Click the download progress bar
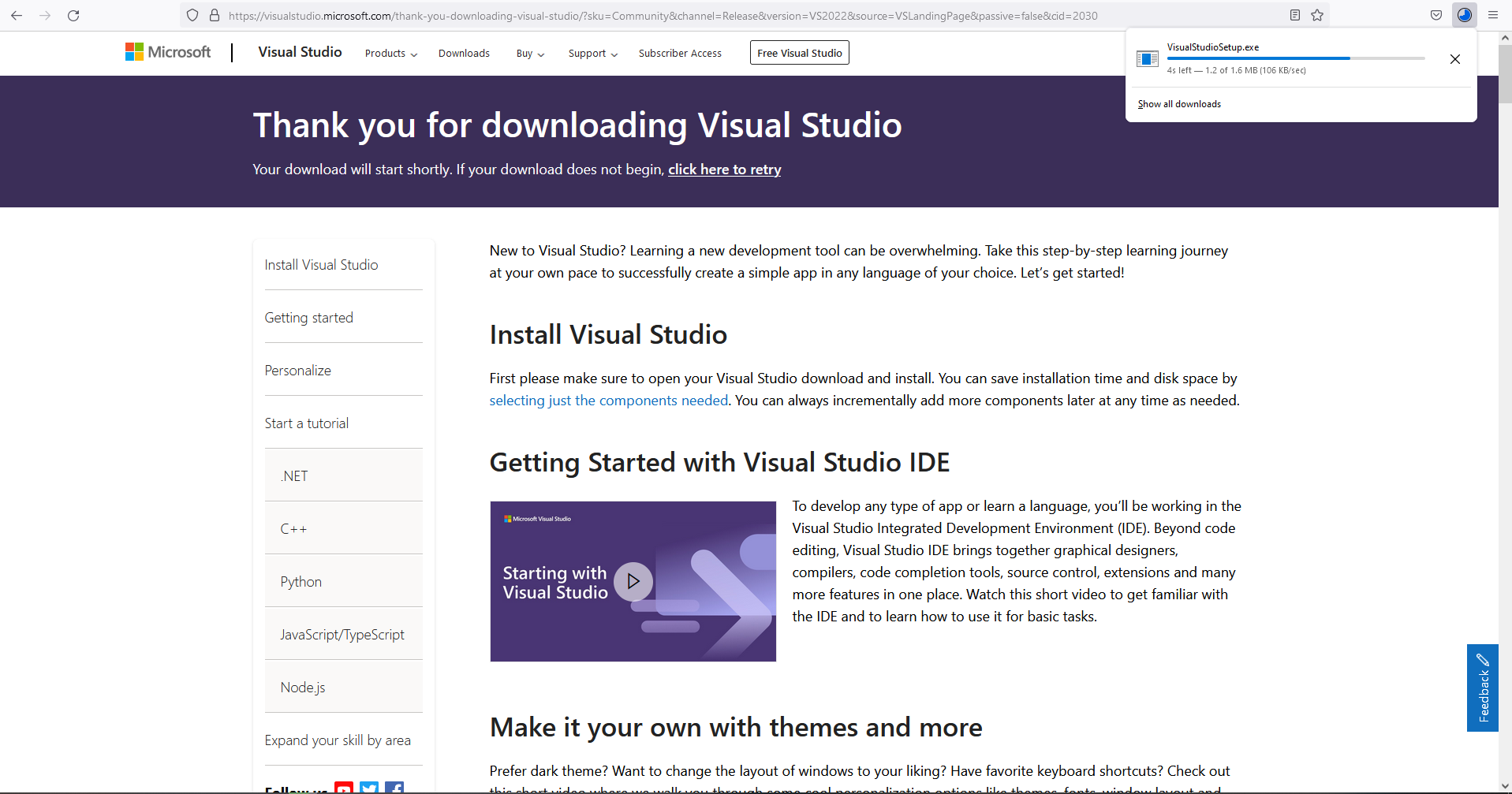 click(x=1296, y=58)
